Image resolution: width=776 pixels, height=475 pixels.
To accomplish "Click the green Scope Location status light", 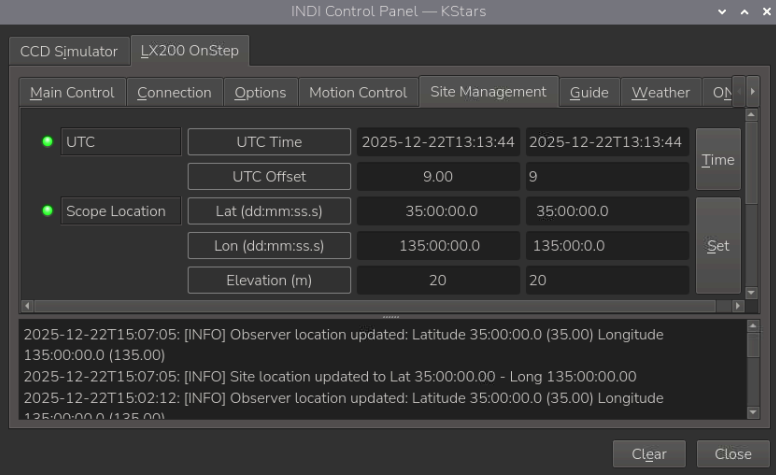I will tap(47, 211).
